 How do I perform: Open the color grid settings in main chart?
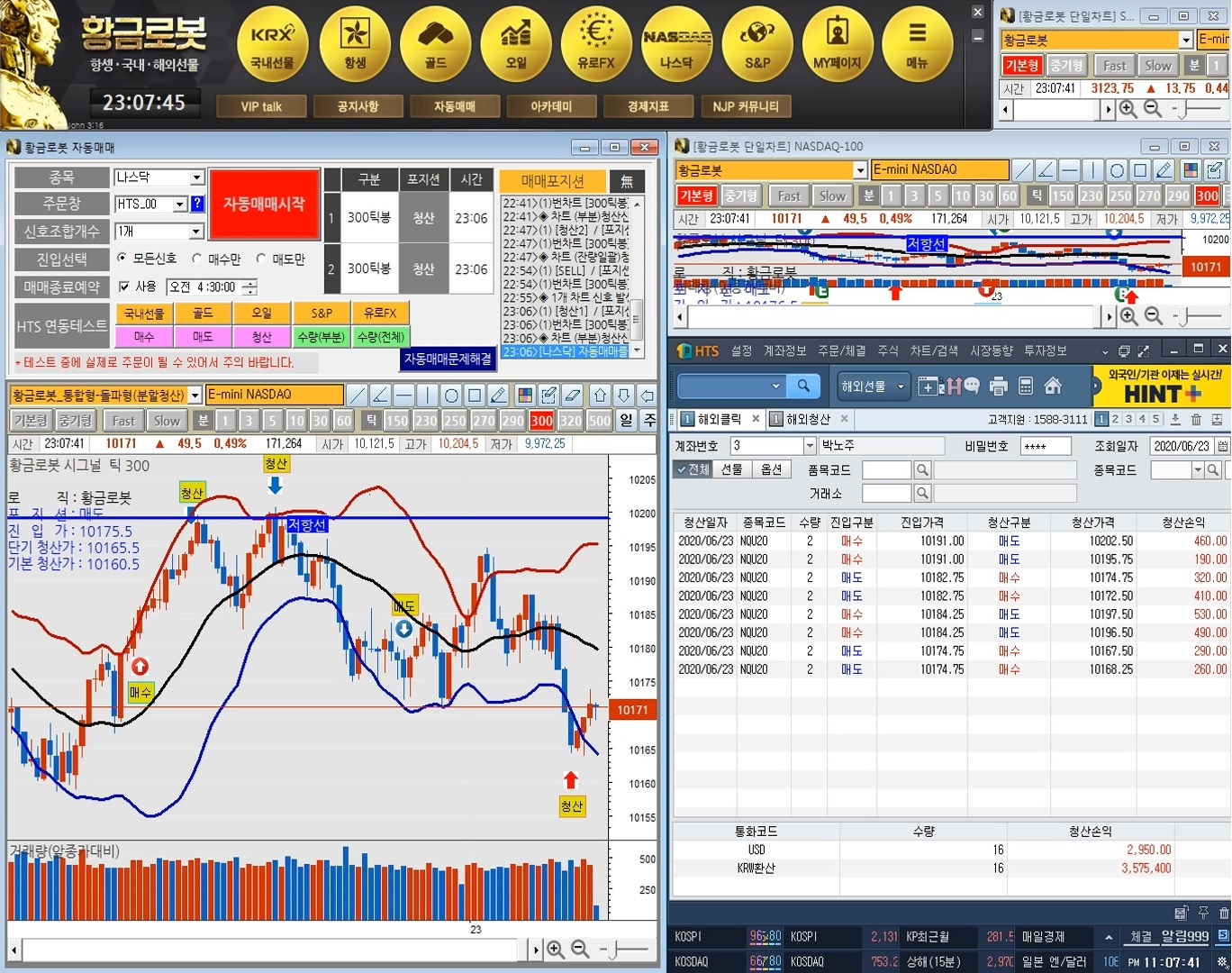tap(525, 396)
